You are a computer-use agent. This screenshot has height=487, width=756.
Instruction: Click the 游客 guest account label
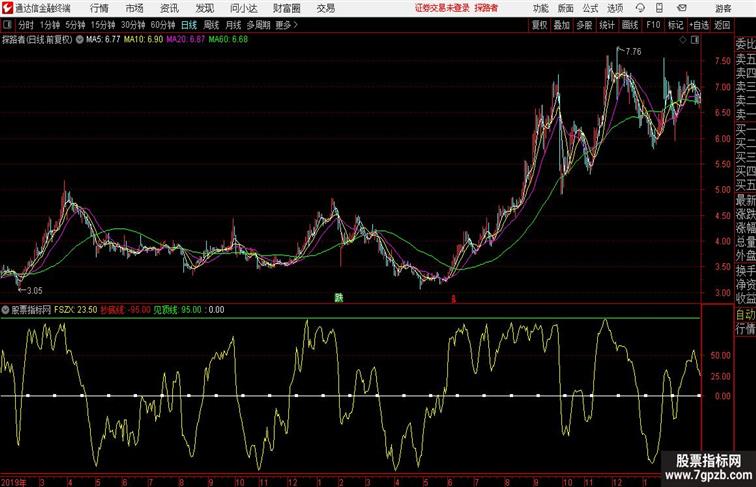[723, 9]
